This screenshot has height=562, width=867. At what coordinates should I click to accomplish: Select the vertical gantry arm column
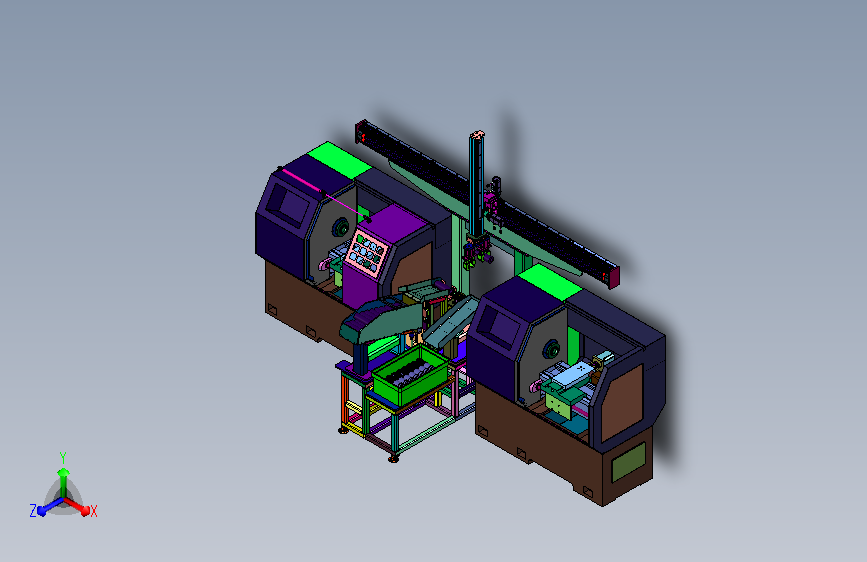[x=476, y=185]
